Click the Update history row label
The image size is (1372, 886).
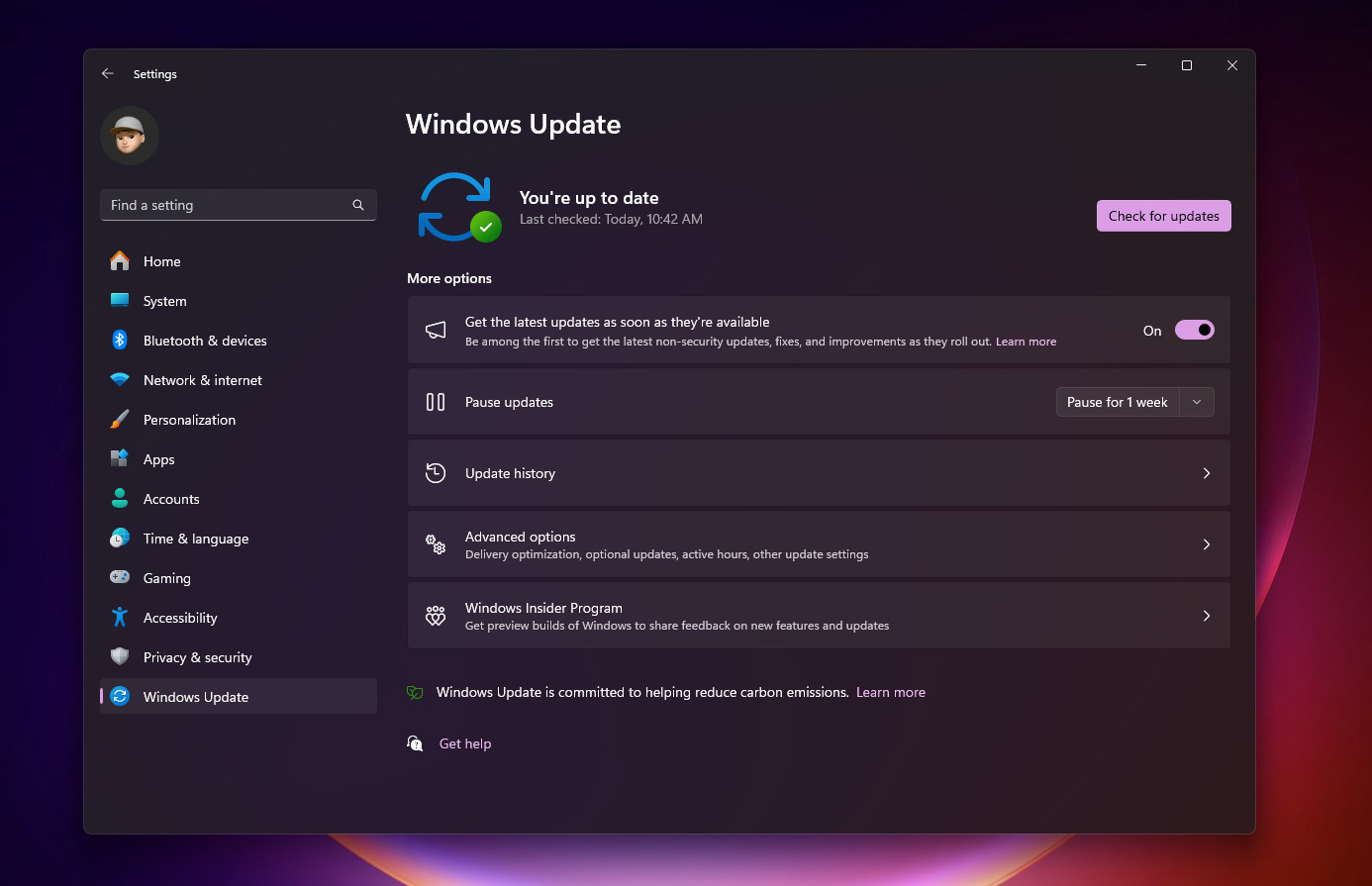[x=510, y=473]
